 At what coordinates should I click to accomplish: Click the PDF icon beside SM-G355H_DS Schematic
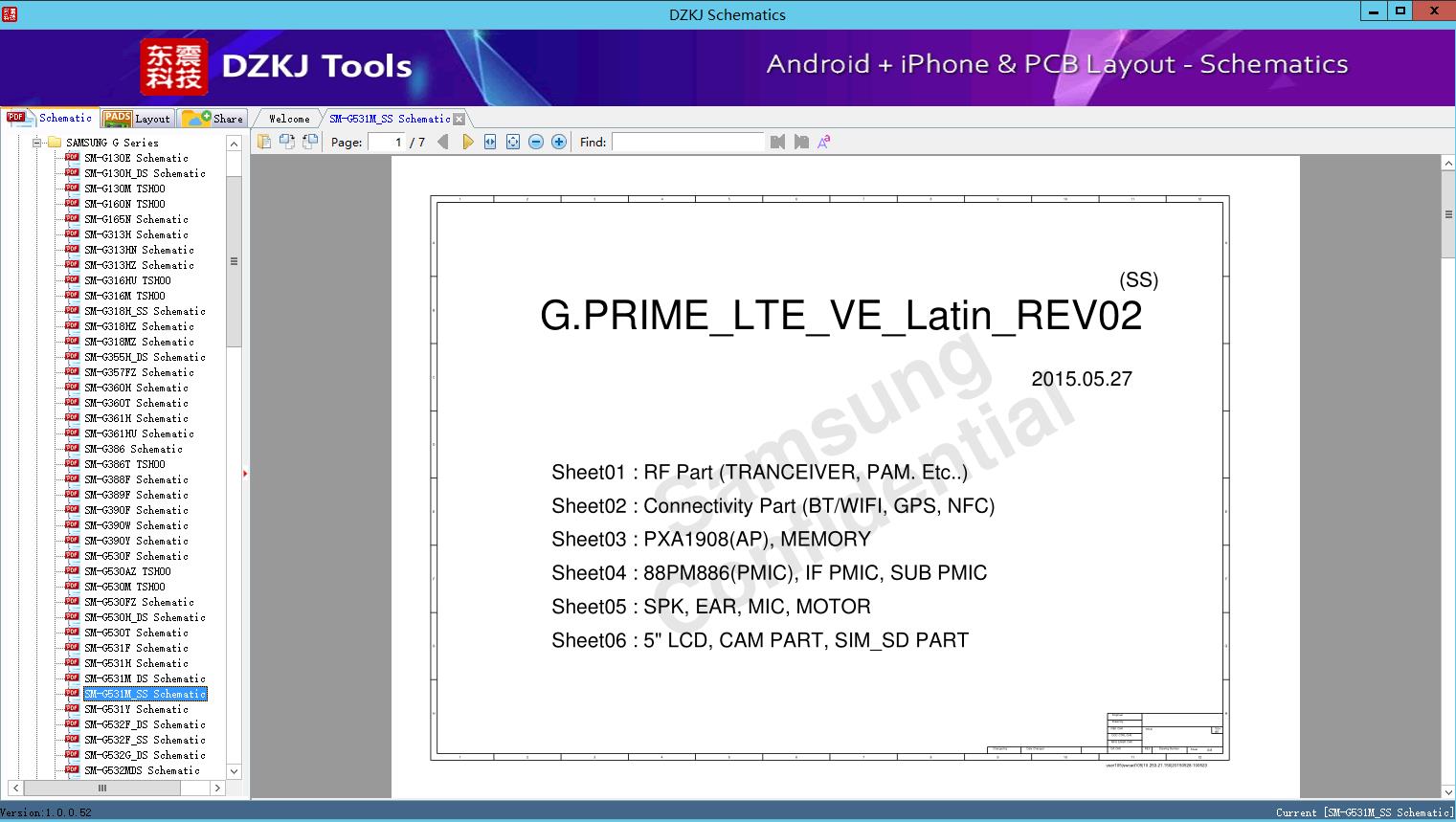[72, 357]
